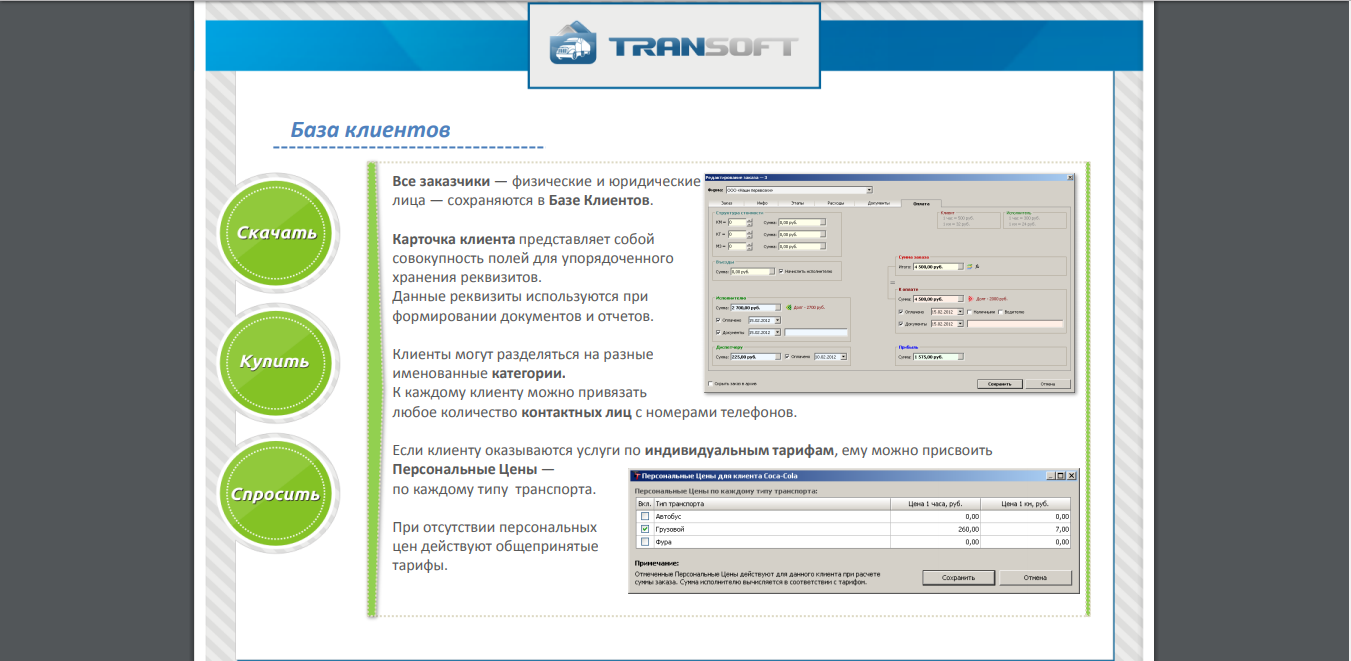Click the text field beside the Документы checkbox
1351x661 pixels.
point(1016,324)
